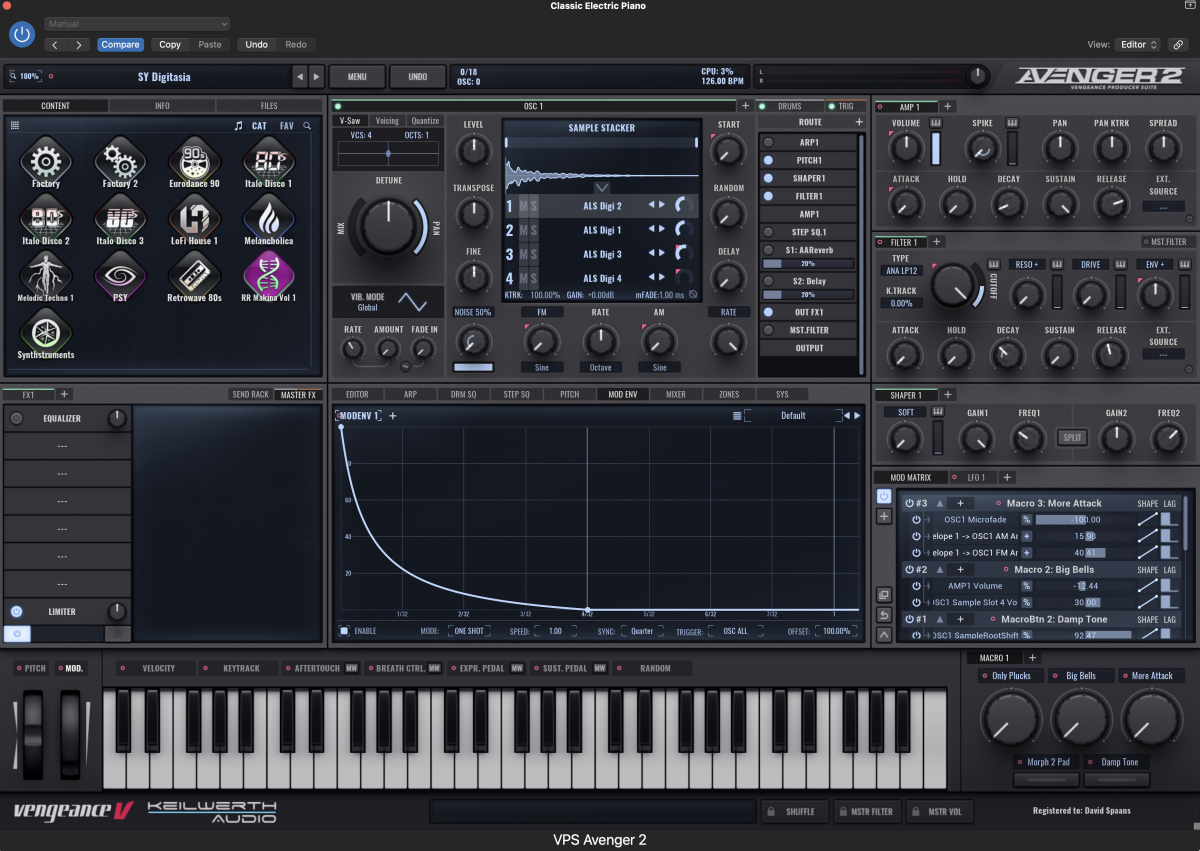Mute sample slot 1 ALS Digi 2
This screenshot has width=1200, height=851.
tap(522, 206)
